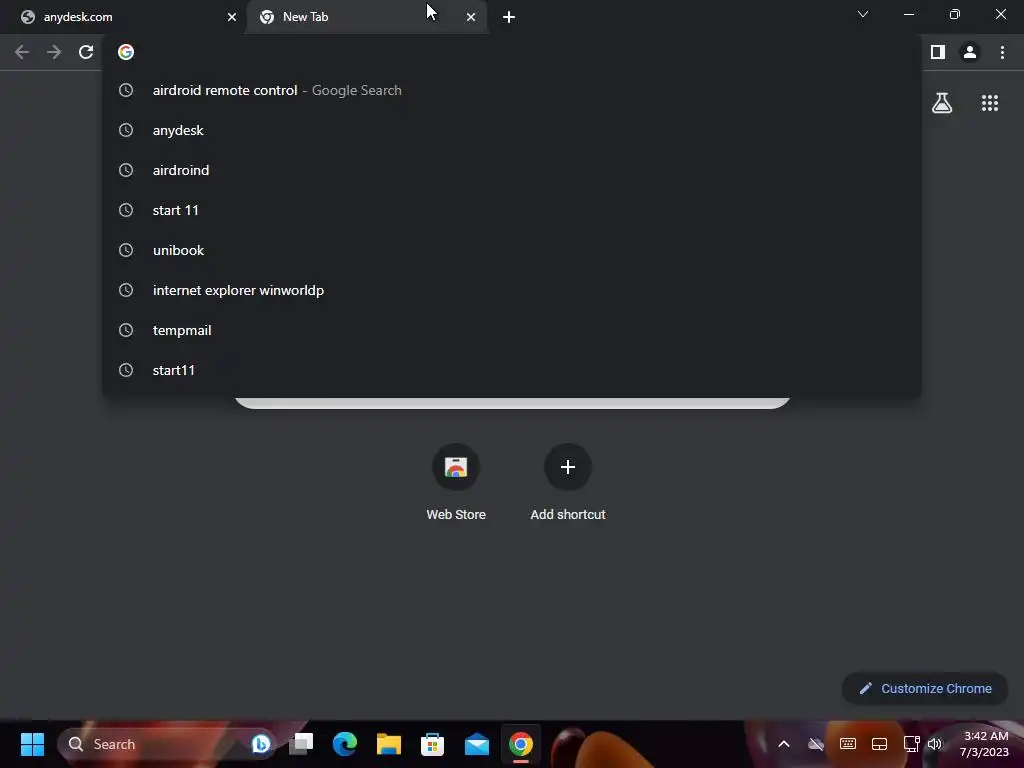Open the Chrome three-dot menu

1002,52
